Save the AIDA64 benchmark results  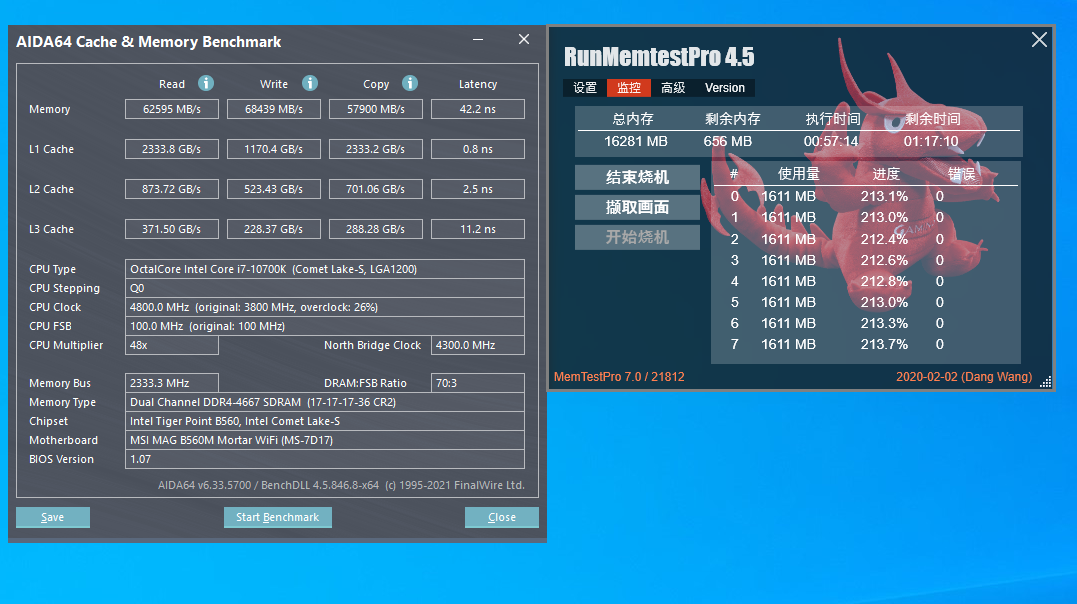[x=53, y=517]
